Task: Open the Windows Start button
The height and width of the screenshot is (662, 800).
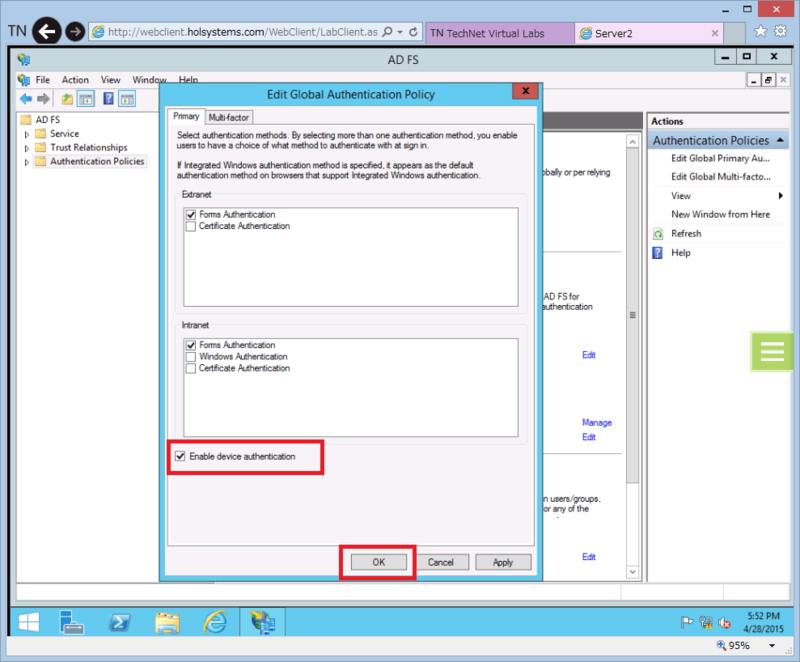Action: point(29,622)
